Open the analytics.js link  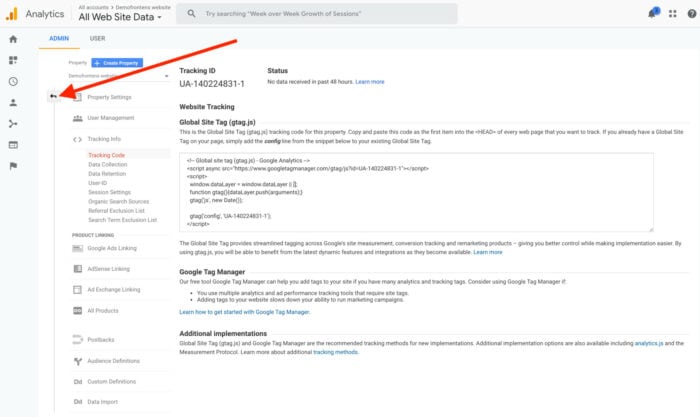(649, 343)
